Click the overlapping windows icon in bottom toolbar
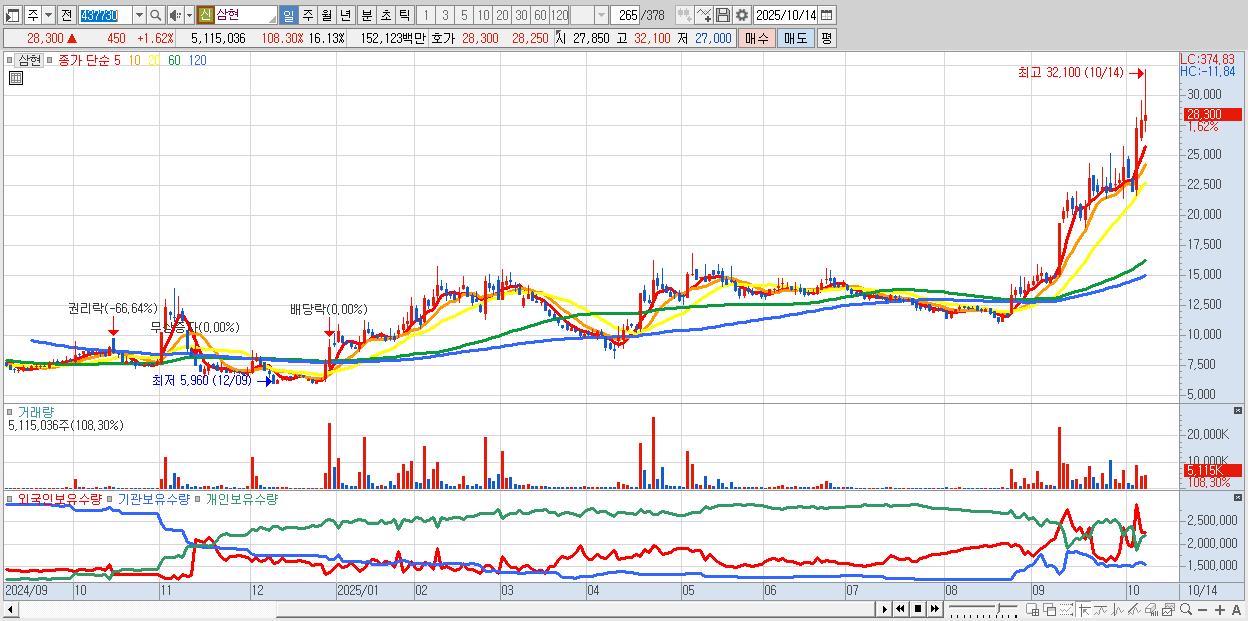Image resolution: width=1248 pixels, height=621 pixels. (x=1050, y=609)
